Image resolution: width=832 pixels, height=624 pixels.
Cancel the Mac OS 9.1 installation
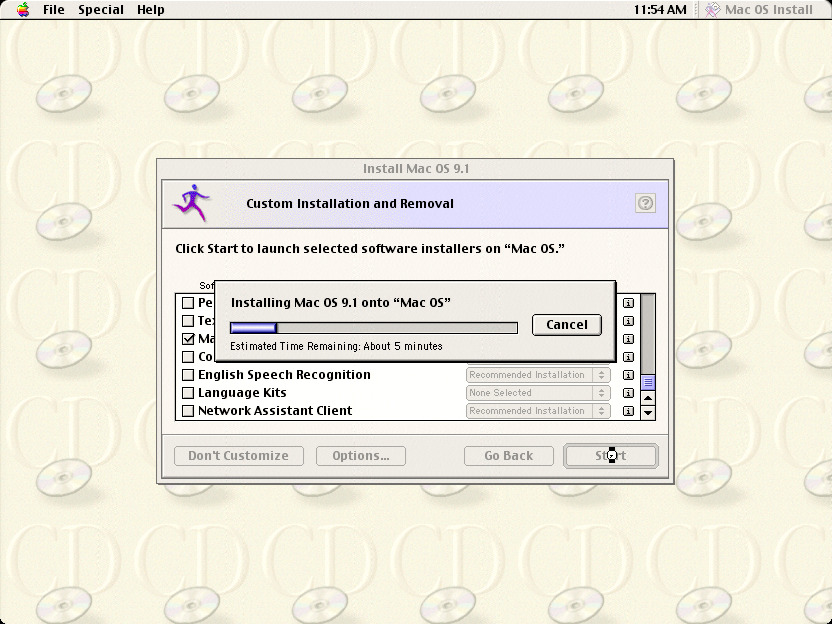[567, 325]
